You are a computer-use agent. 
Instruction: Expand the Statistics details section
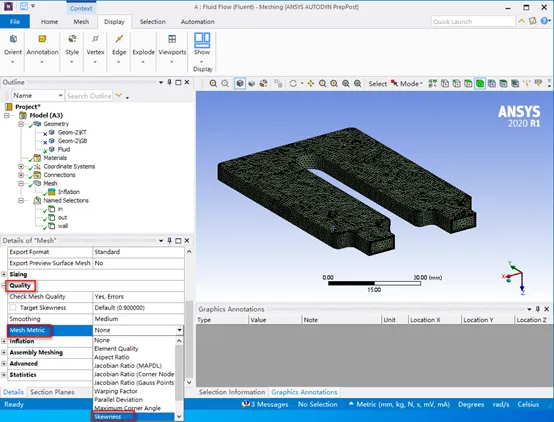(4, 375)
